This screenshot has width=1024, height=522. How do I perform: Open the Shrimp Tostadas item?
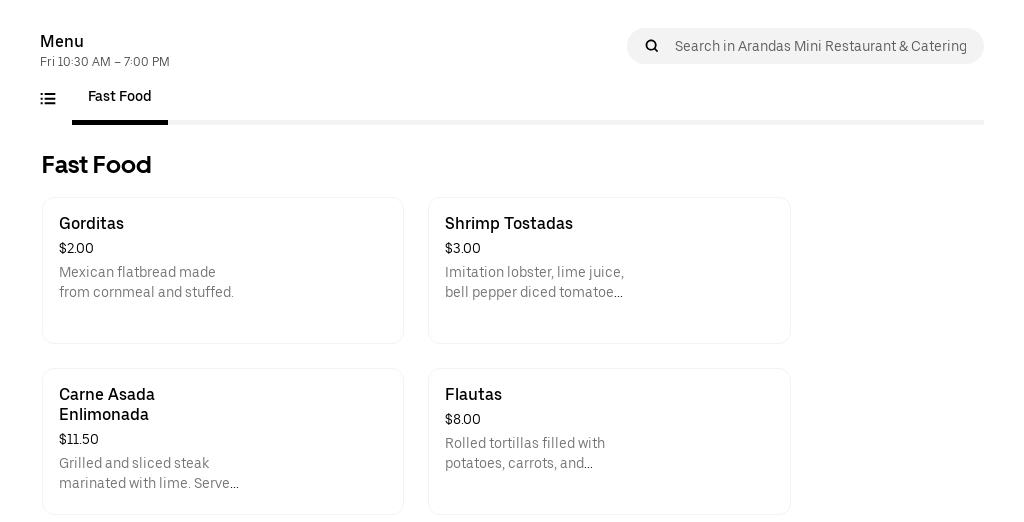[x=509, y=224]
